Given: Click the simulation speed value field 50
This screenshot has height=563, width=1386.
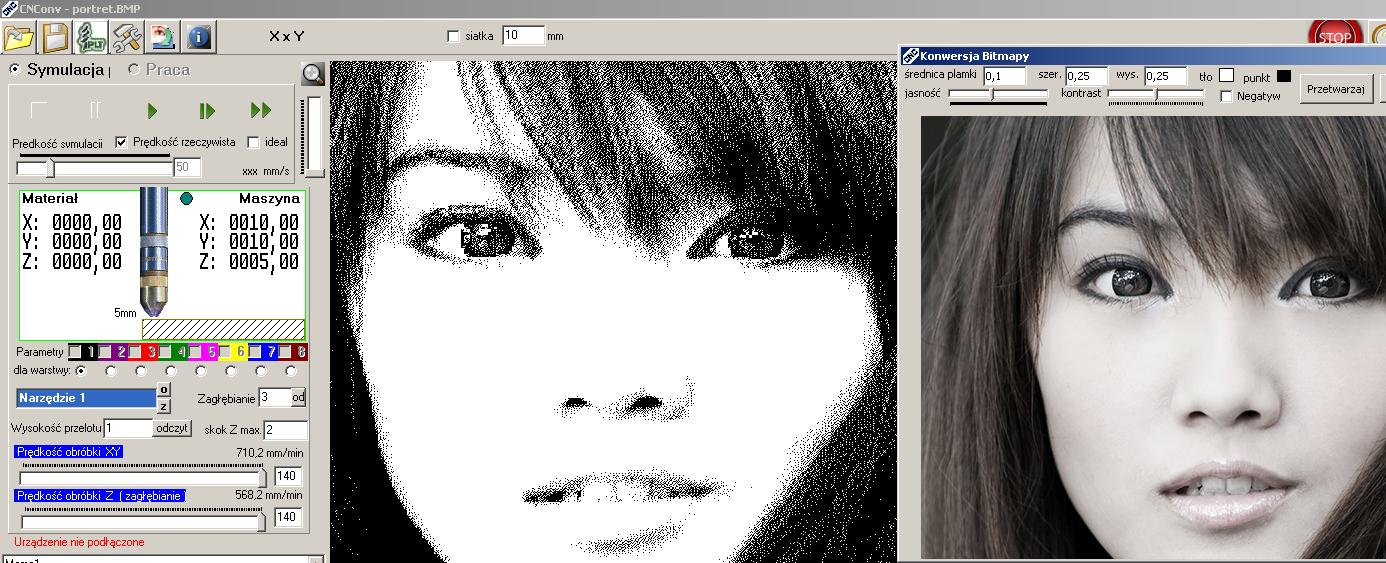Looking at the screenshot, I should [187, 167].
